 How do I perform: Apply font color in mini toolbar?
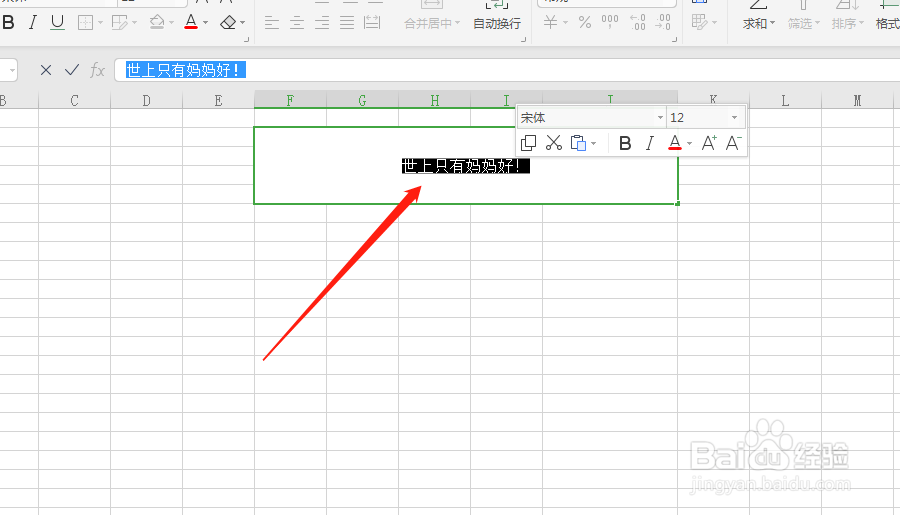pyautogui.click(x=675, y=143)
